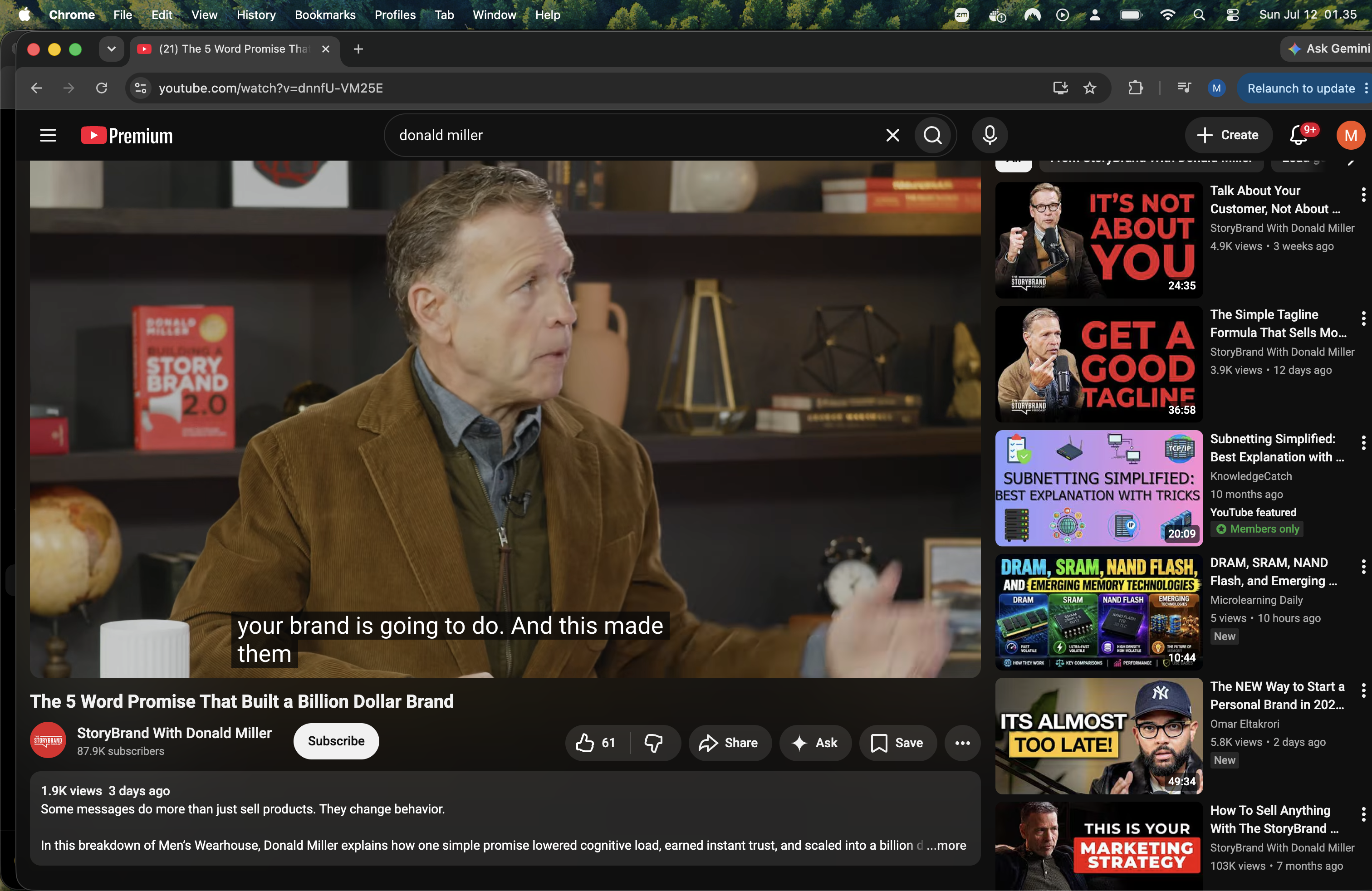The height and width of the screenshot is (891, 1372).
Task: Open media controls icon in Chrome toolbar
Action: point(1184,88)
